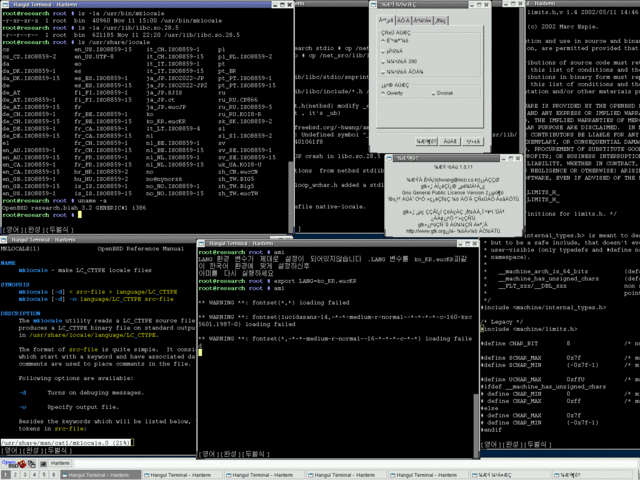Open window menu icon of the ami terminal
Screen dimensions: 640x480
[x=201, y=244]
